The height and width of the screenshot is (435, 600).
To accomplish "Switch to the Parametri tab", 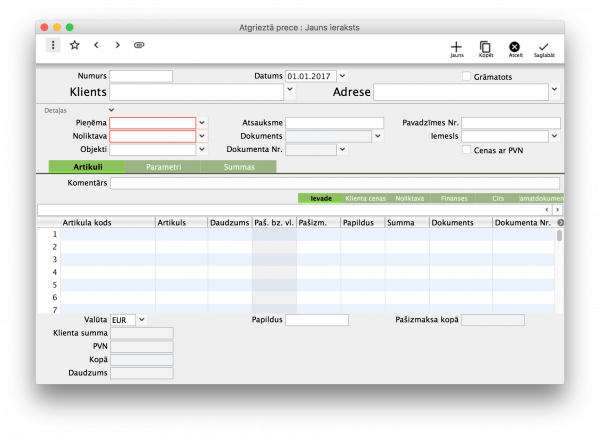I will (x=163, y=166).
